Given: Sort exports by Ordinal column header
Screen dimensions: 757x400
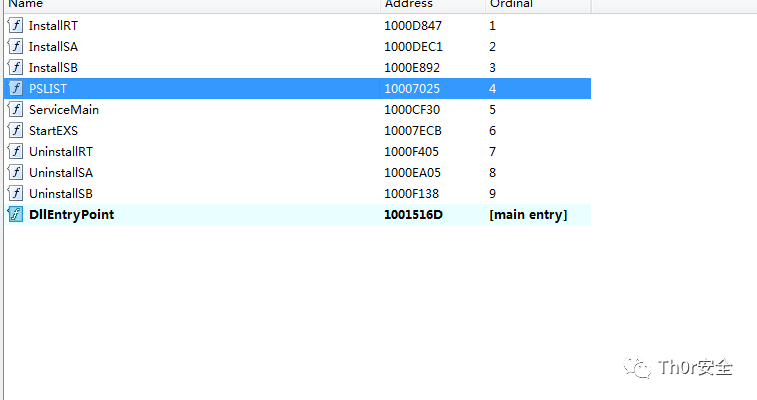Looking at the screenshot, I should (x=538, y=4).
